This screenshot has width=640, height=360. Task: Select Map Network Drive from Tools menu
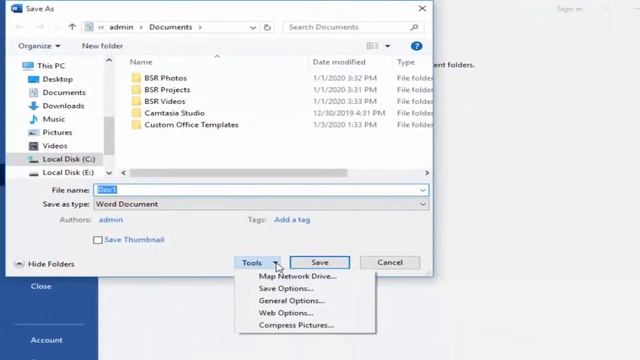pos(298,276)
